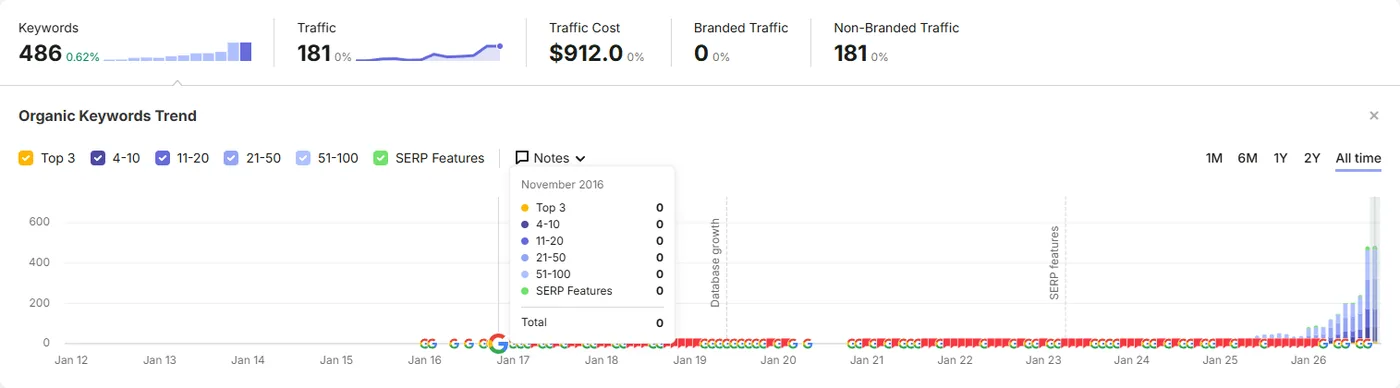This screenshot has height=388, width=1400.
Task: Switch the chart range to 2Y
Action: 1312,158
